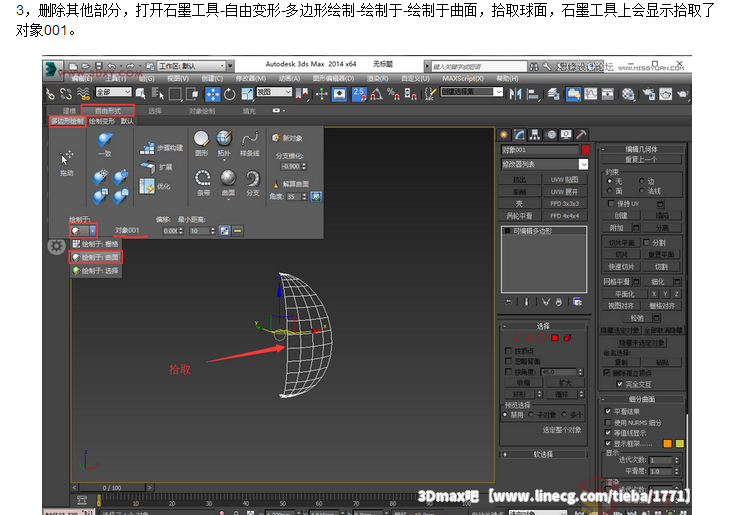This screenshot has height=515, width=730.
Task: Choose Draw On: Selection (绘制于: 选择)
Action: pyautogui.click(x=96, y=271)
